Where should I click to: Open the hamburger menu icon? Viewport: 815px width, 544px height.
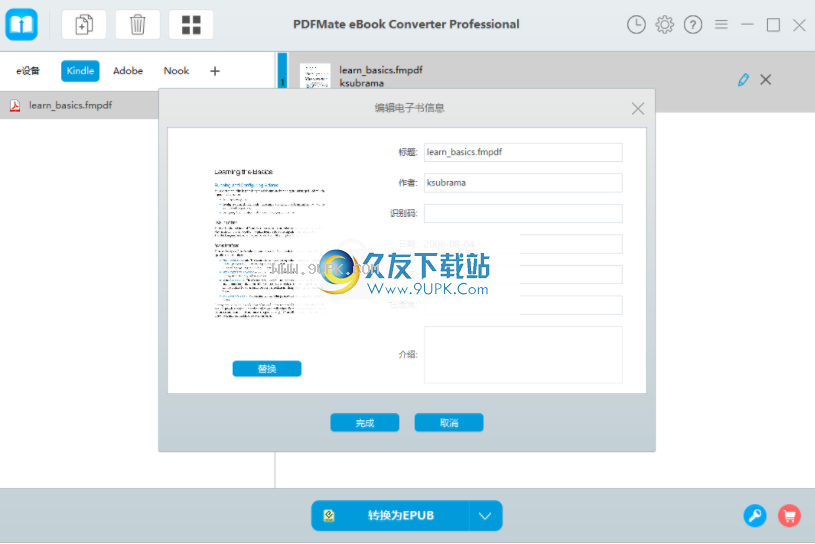[x=721, y=24]
